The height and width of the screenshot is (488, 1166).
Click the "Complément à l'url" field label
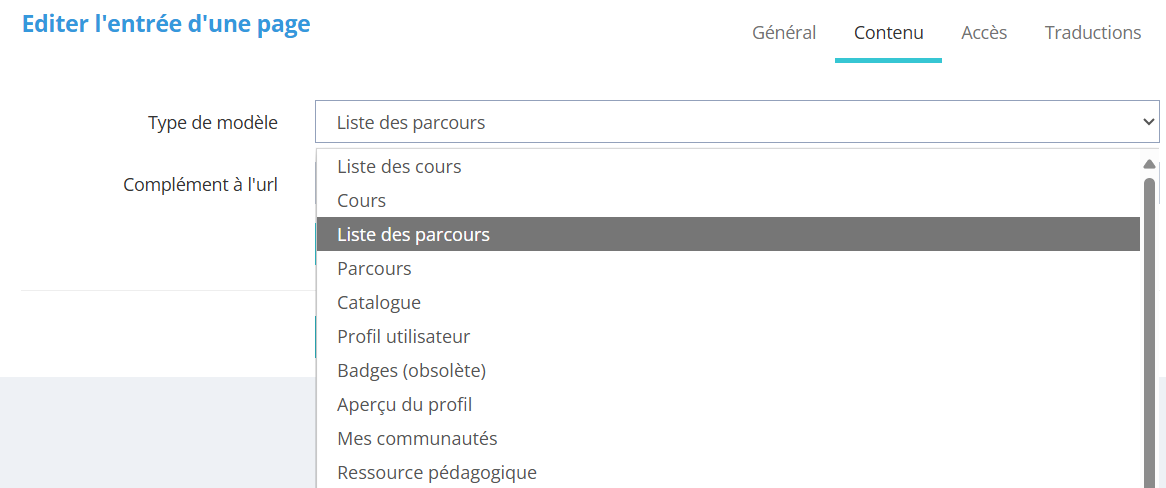pyautogui.click(x=200, y=185)
